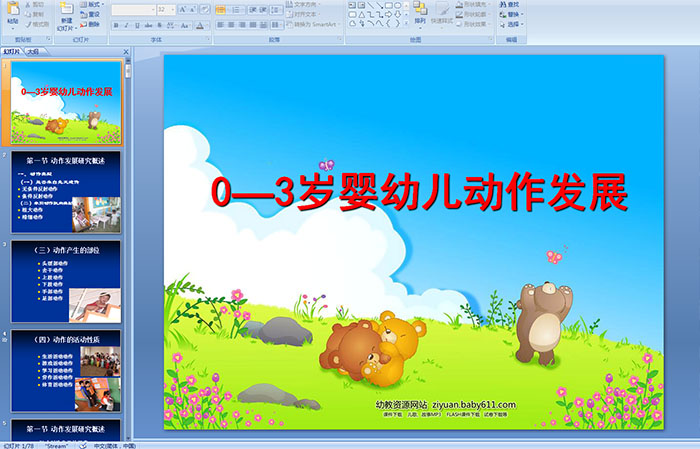The image size is (700, 449).
Task: Open the font size dropdown
Action: pyautogui.click(x=172, y=10)
